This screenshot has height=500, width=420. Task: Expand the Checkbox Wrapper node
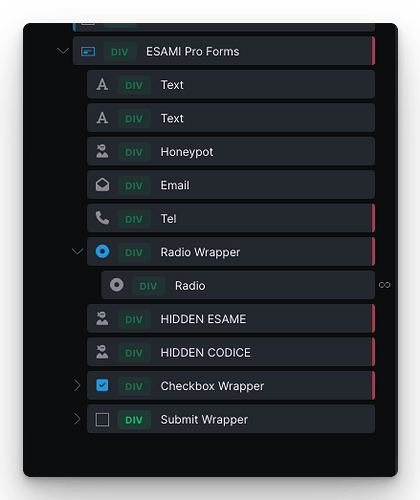click(77, 385)
